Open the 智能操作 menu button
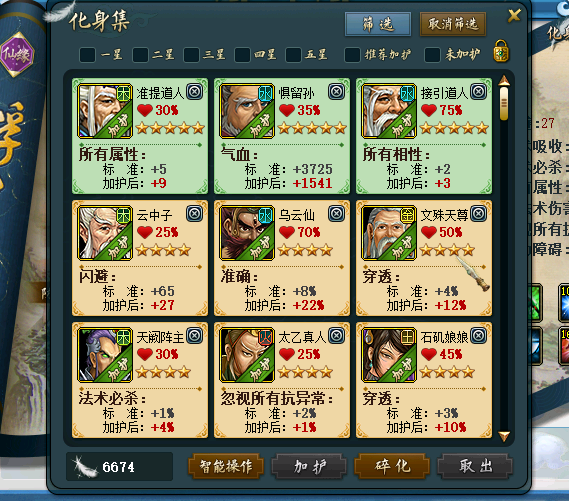The height and width of the screenshot is (501, 569). click(225, 466)
